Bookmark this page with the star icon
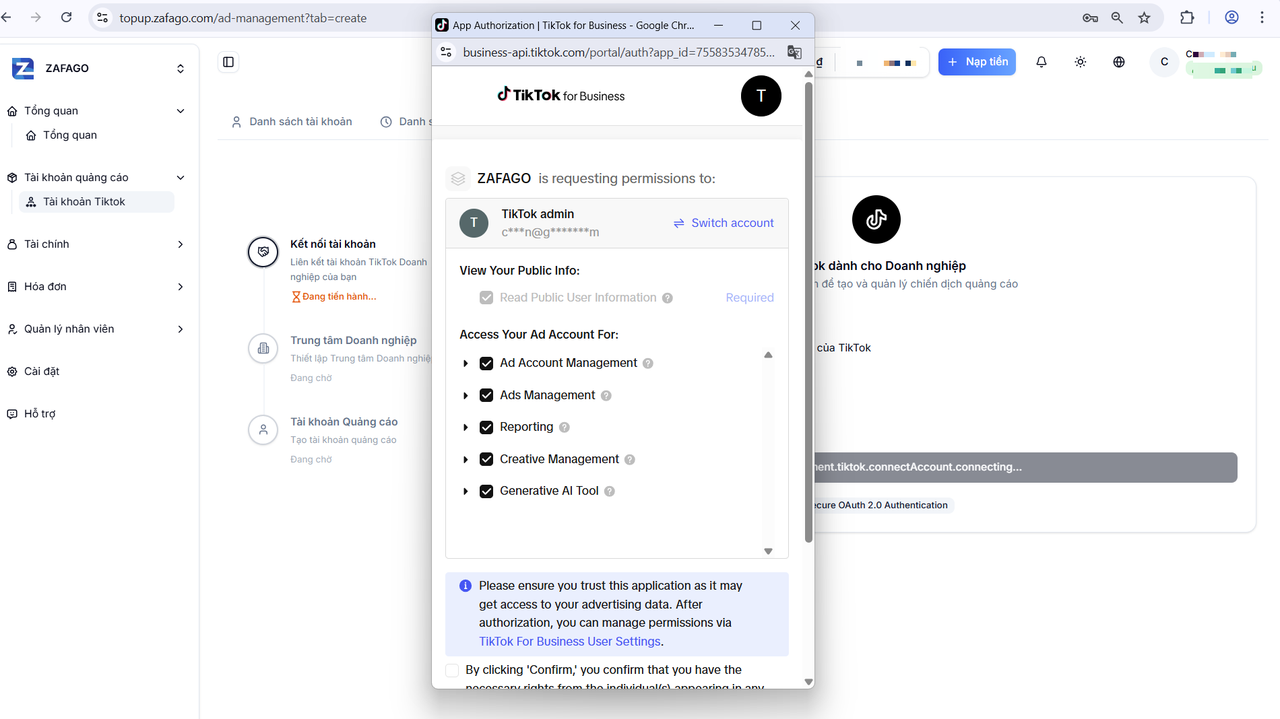Viewport: 1280px width, 719px height. (x=1144, y=18)
